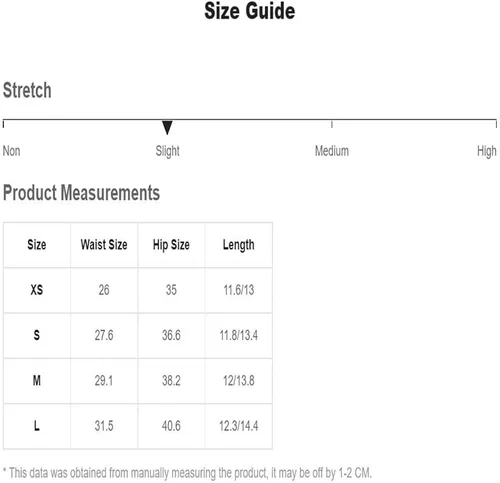Click the L hip value 40.6

171,426
